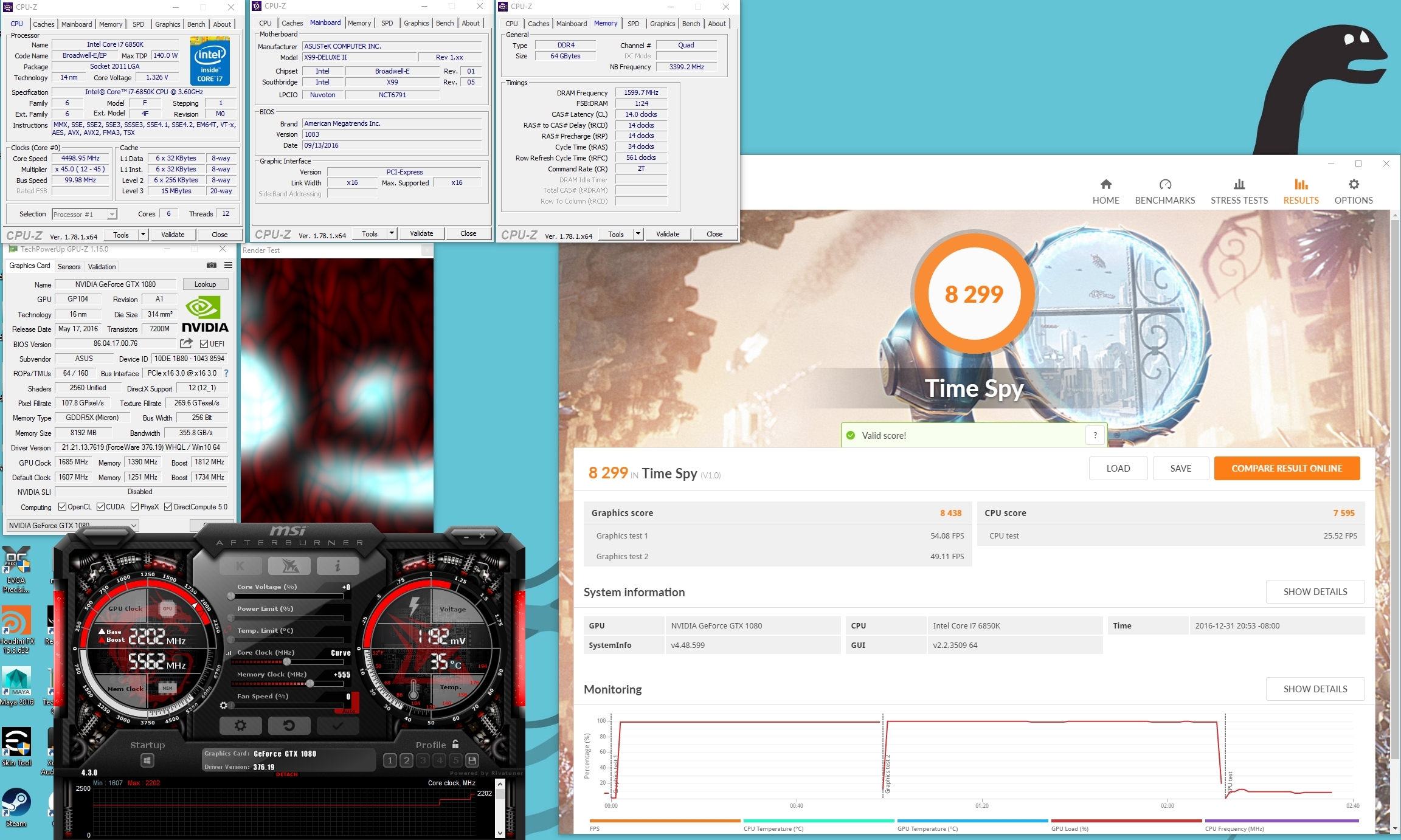Toggle OpenCL checkbox in GPU-Z
The width and height of the screenshot is (1401, 840).
click(x=62, y=506)
